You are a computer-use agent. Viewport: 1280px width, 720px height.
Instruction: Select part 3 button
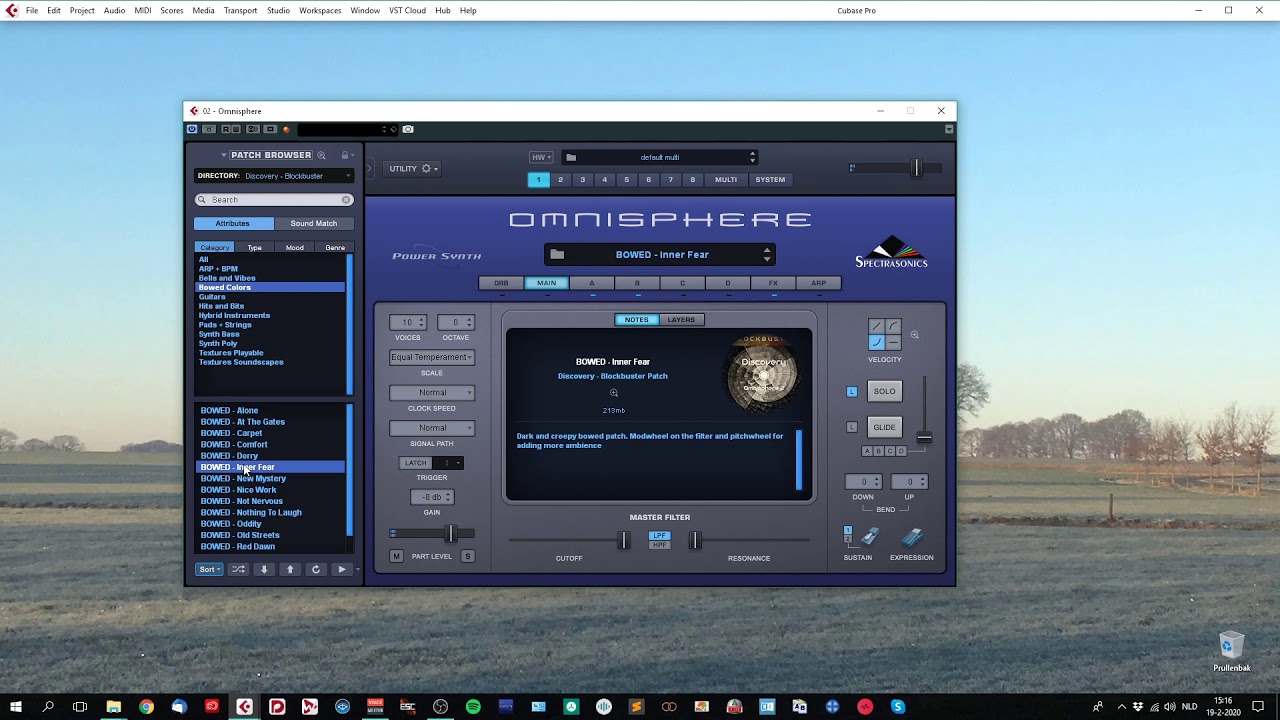582,180
